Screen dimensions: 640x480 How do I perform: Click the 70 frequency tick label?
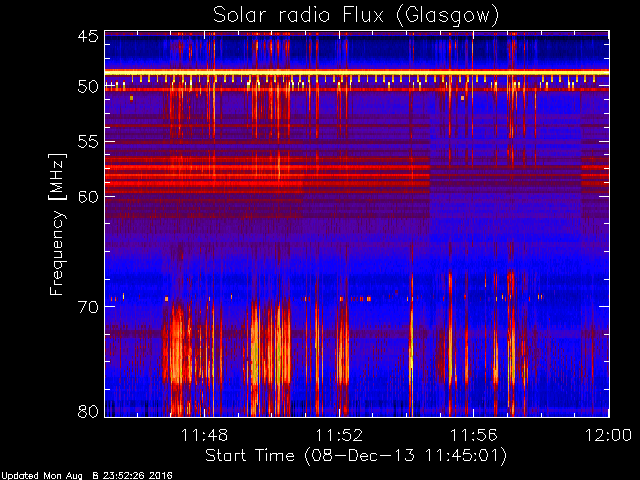pyautogui.click(x=88, y=307)
